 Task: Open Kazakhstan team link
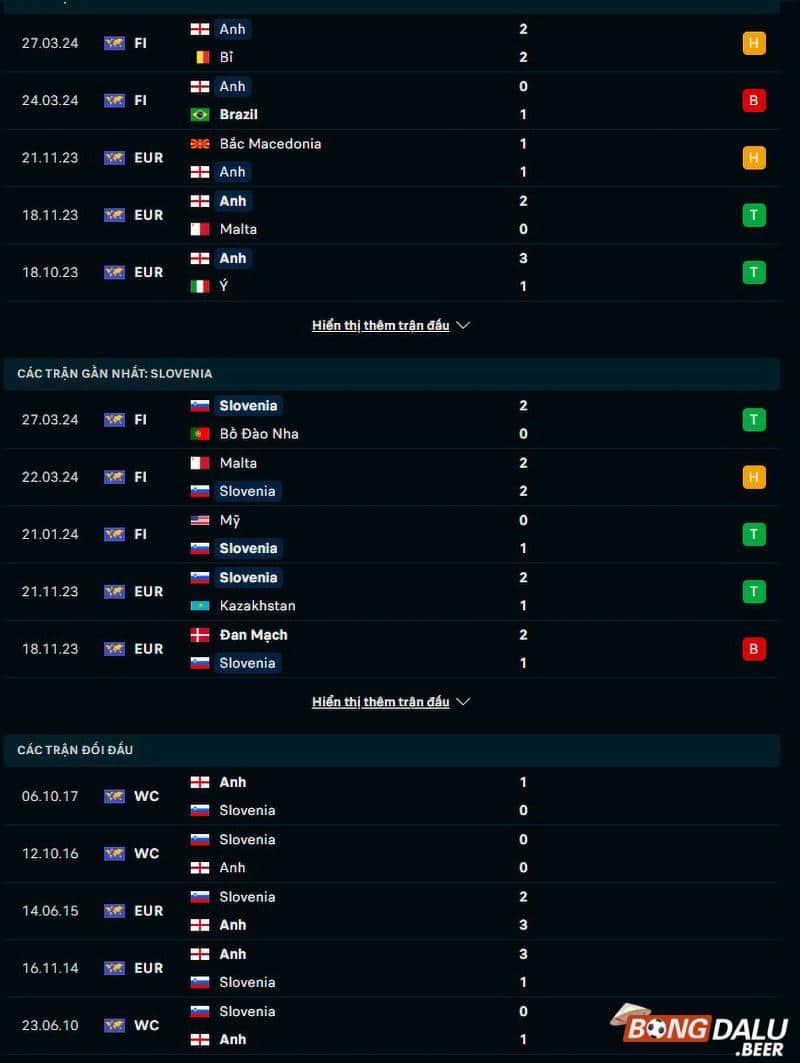(x=257, y=605)
